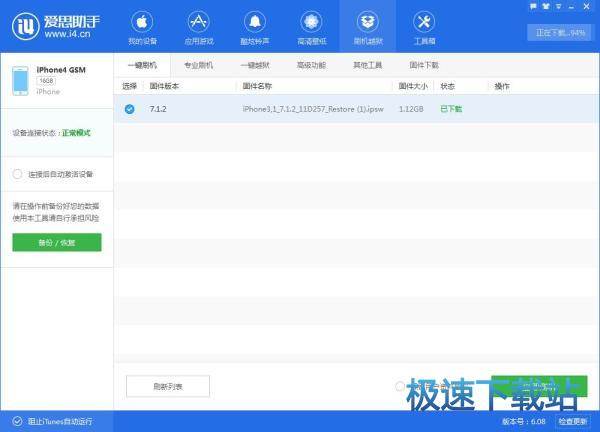Open the 刷机越狱 flash/jailbreak box icon
The width and height of the screenshot is (600, 432).
coord(368,22)
